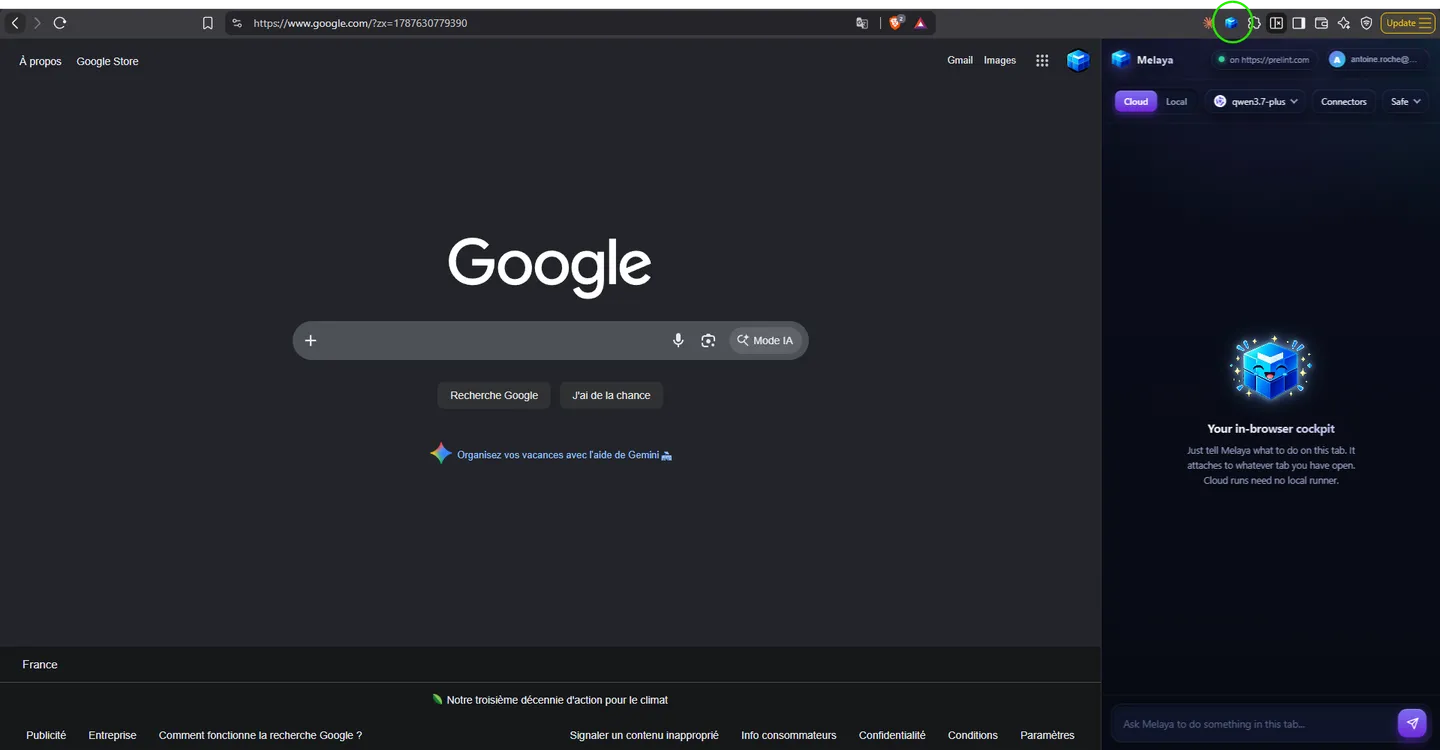Image resolution: width=1440 pixels, height=750 pixels.
Task: Send the message with the purple arrow button
Action: coord(1412,723)
